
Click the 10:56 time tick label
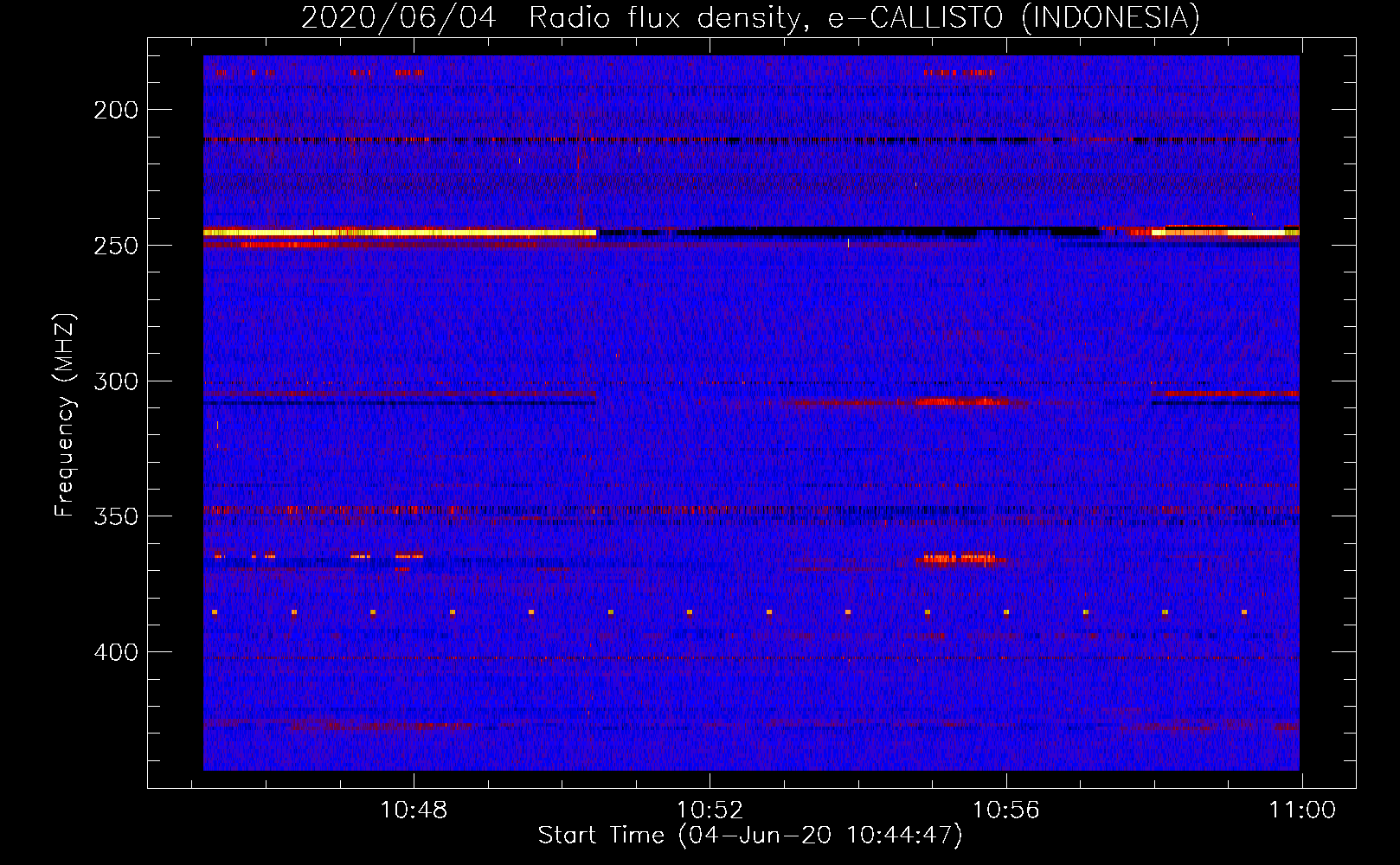[1005, 811]
